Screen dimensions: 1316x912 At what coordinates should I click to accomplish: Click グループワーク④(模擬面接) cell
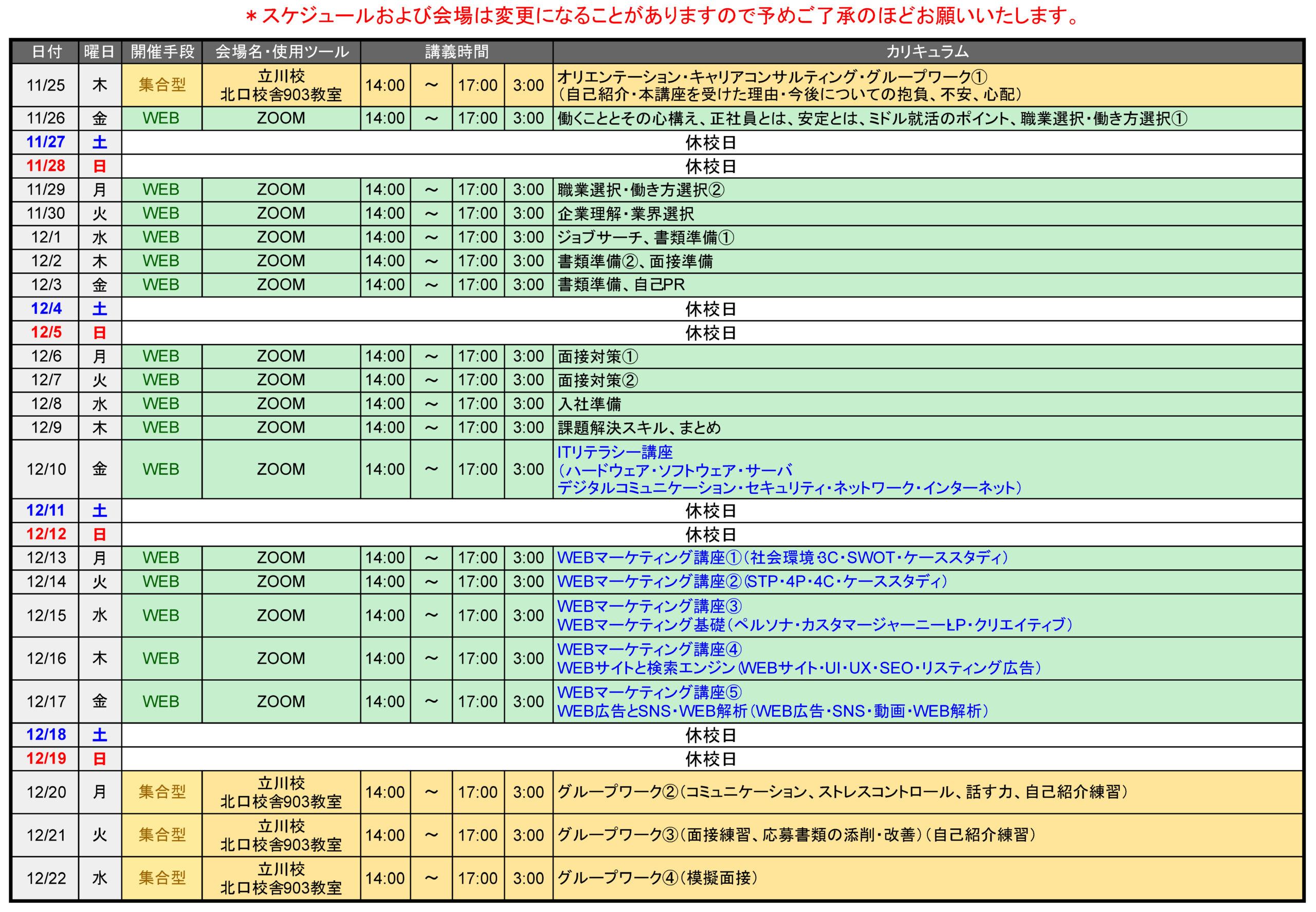pos(927,878)
